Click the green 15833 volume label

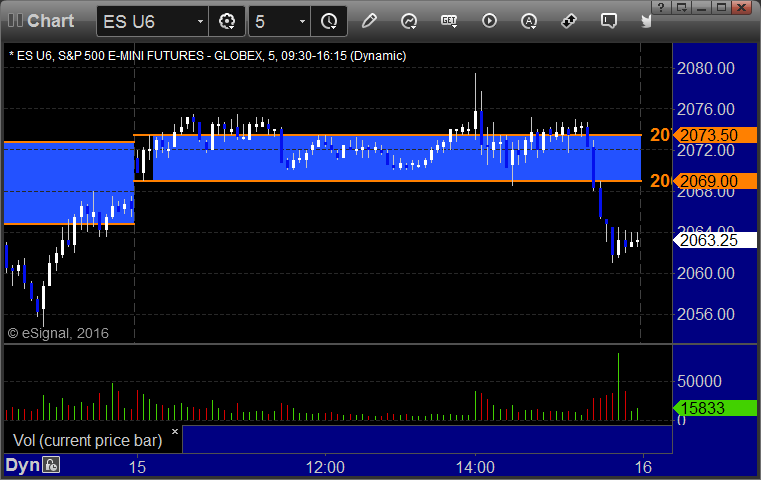tap(714, 408)
